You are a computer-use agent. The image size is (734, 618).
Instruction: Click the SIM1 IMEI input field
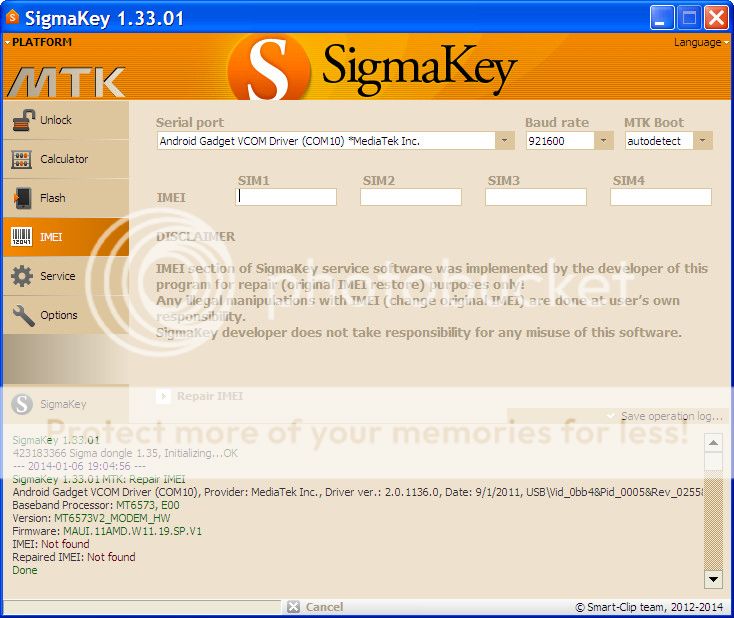tap(286, 197)
